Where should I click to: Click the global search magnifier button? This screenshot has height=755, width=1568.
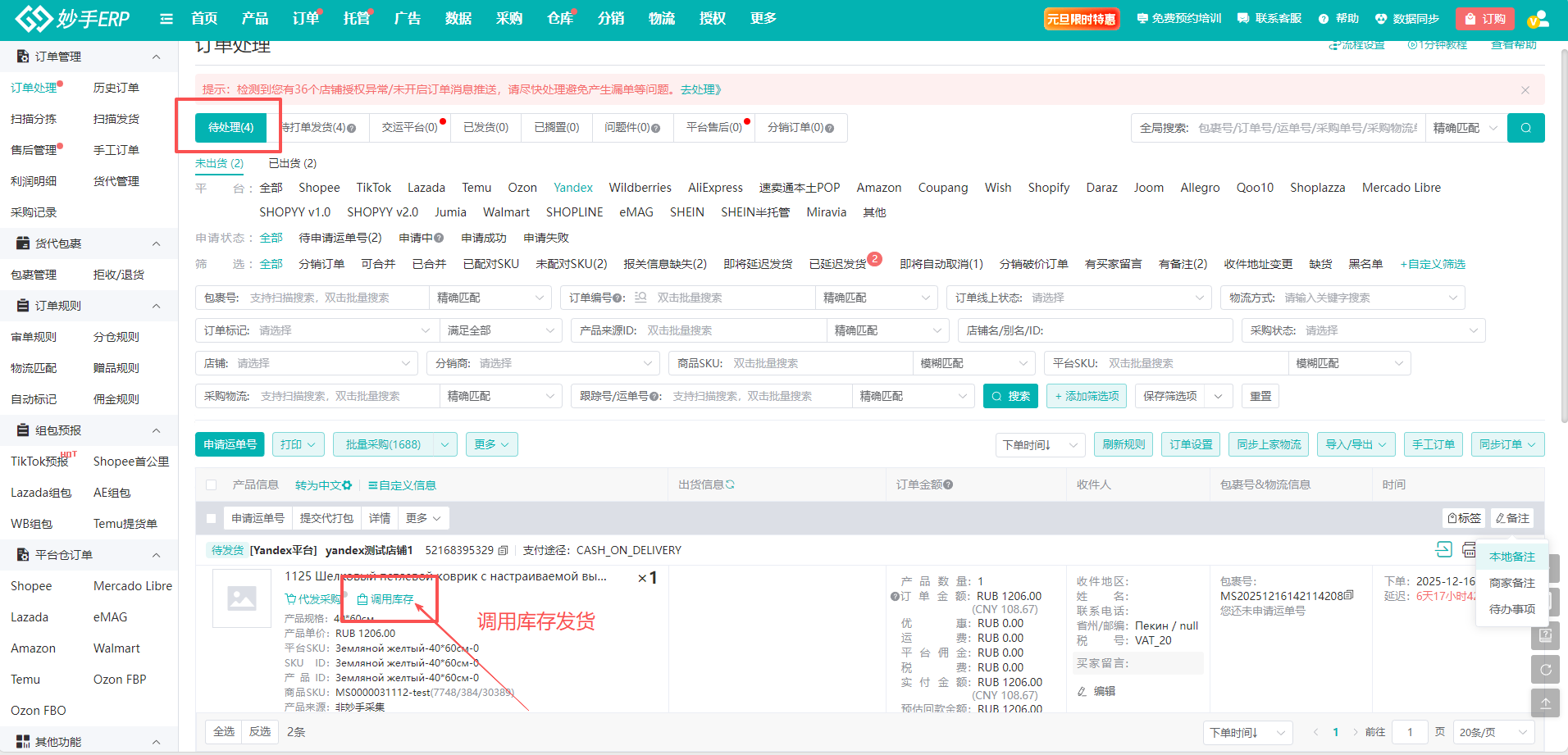click(x=1525, y=128)
